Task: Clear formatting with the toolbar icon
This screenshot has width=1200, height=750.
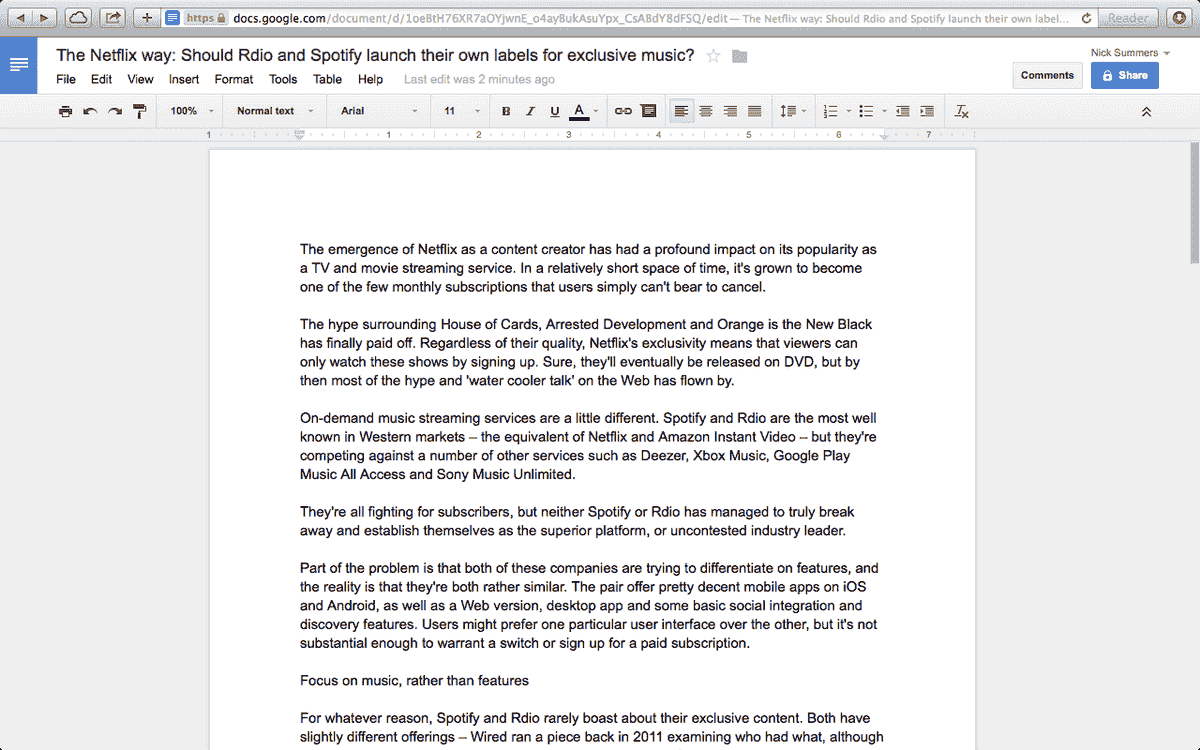Action: tap(961, 111)
